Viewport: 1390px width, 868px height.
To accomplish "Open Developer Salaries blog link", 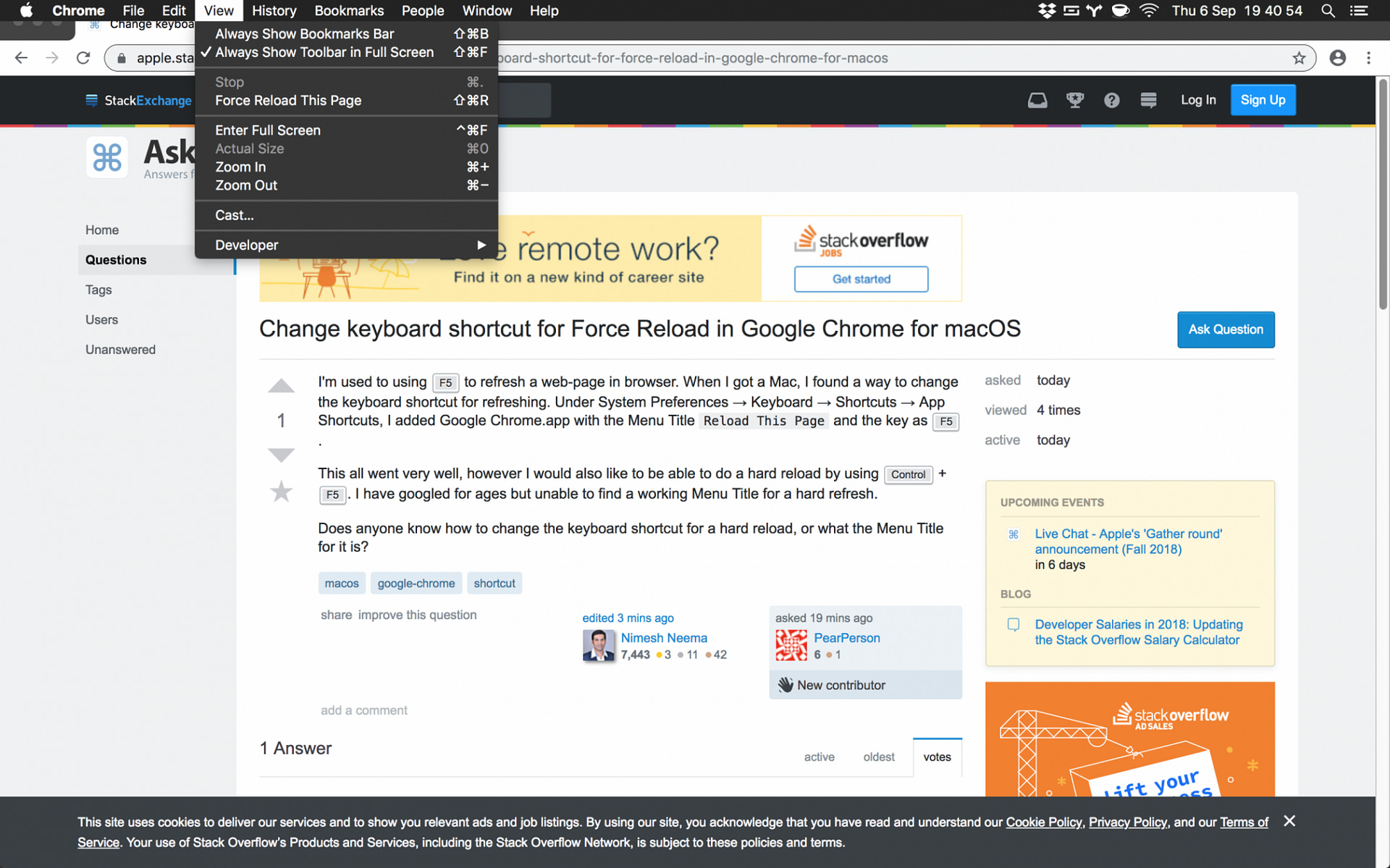I will point(1138,632).
